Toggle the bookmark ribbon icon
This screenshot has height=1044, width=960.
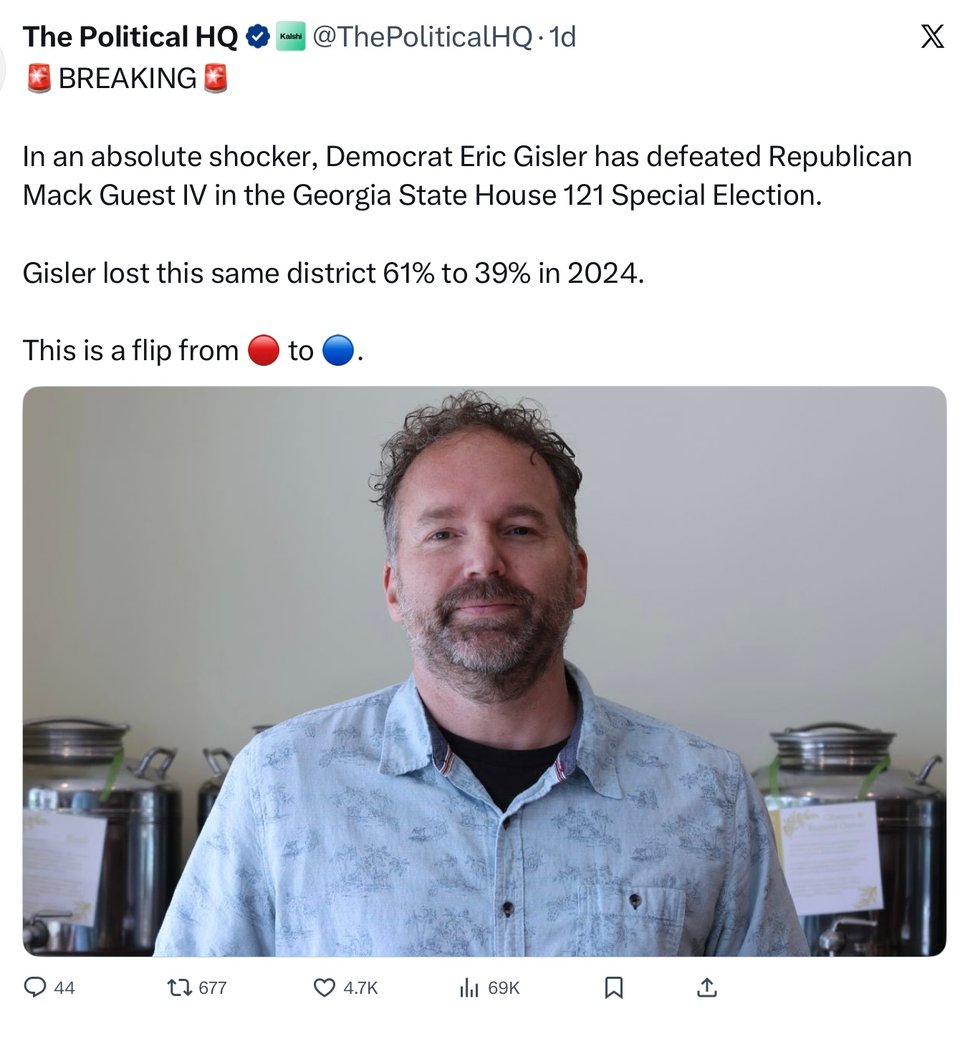coord(614,987)
